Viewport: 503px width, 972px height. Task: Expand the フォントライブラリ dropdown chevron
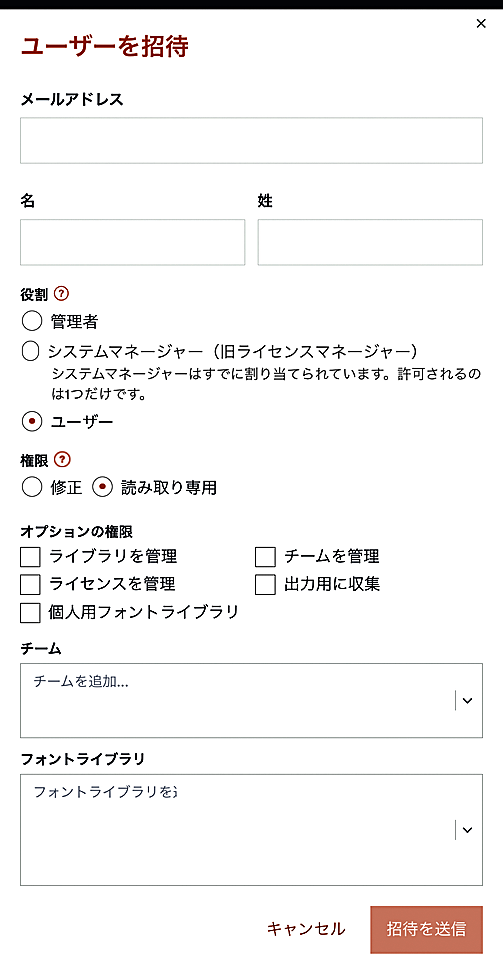coord(468,829)
